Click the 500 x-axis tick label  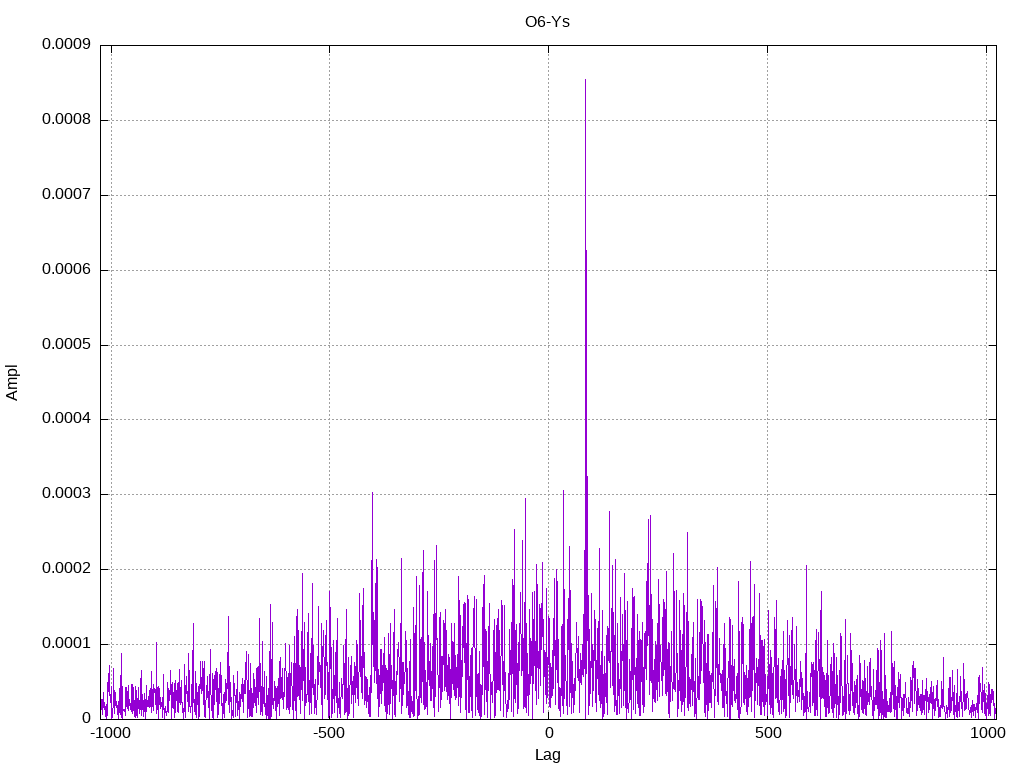767,733
